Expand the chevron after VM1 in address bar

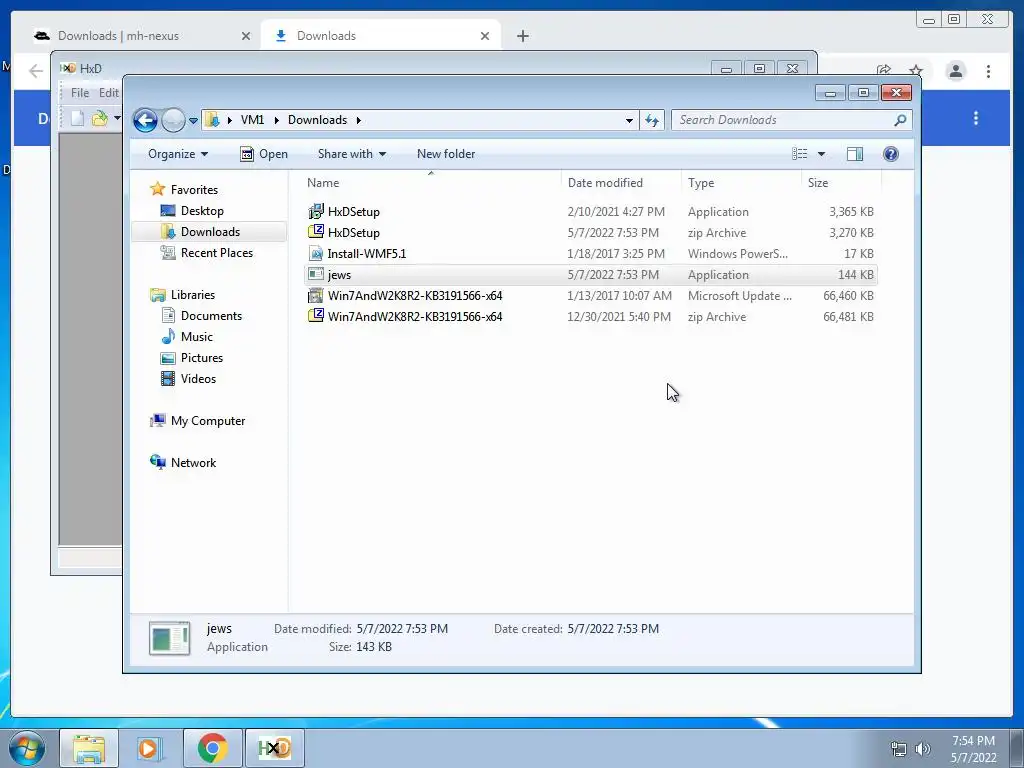click(x=276, y=120)
